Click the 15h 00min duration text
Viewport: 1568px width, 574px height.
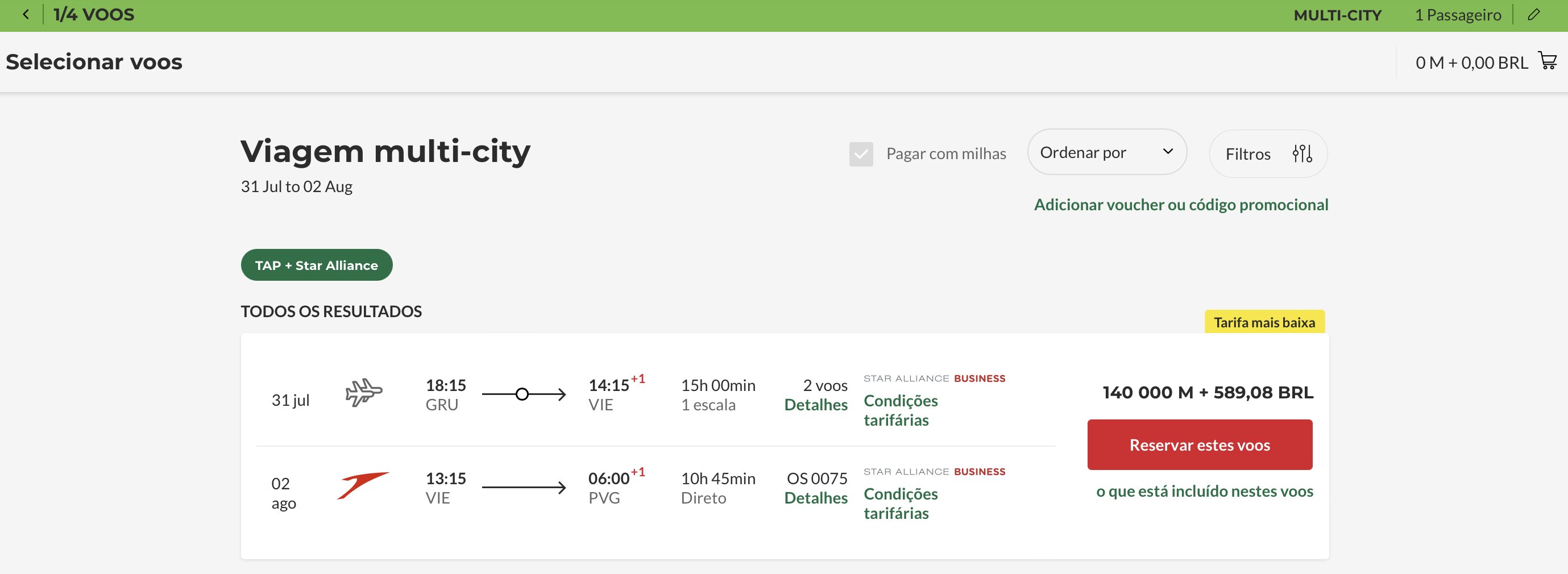tap(717, 385)
